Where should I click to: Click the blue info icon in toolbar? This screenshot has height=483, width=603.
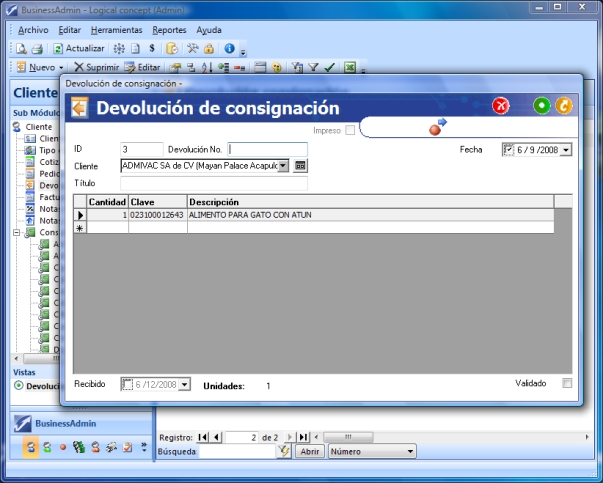[x=229, y=48]
